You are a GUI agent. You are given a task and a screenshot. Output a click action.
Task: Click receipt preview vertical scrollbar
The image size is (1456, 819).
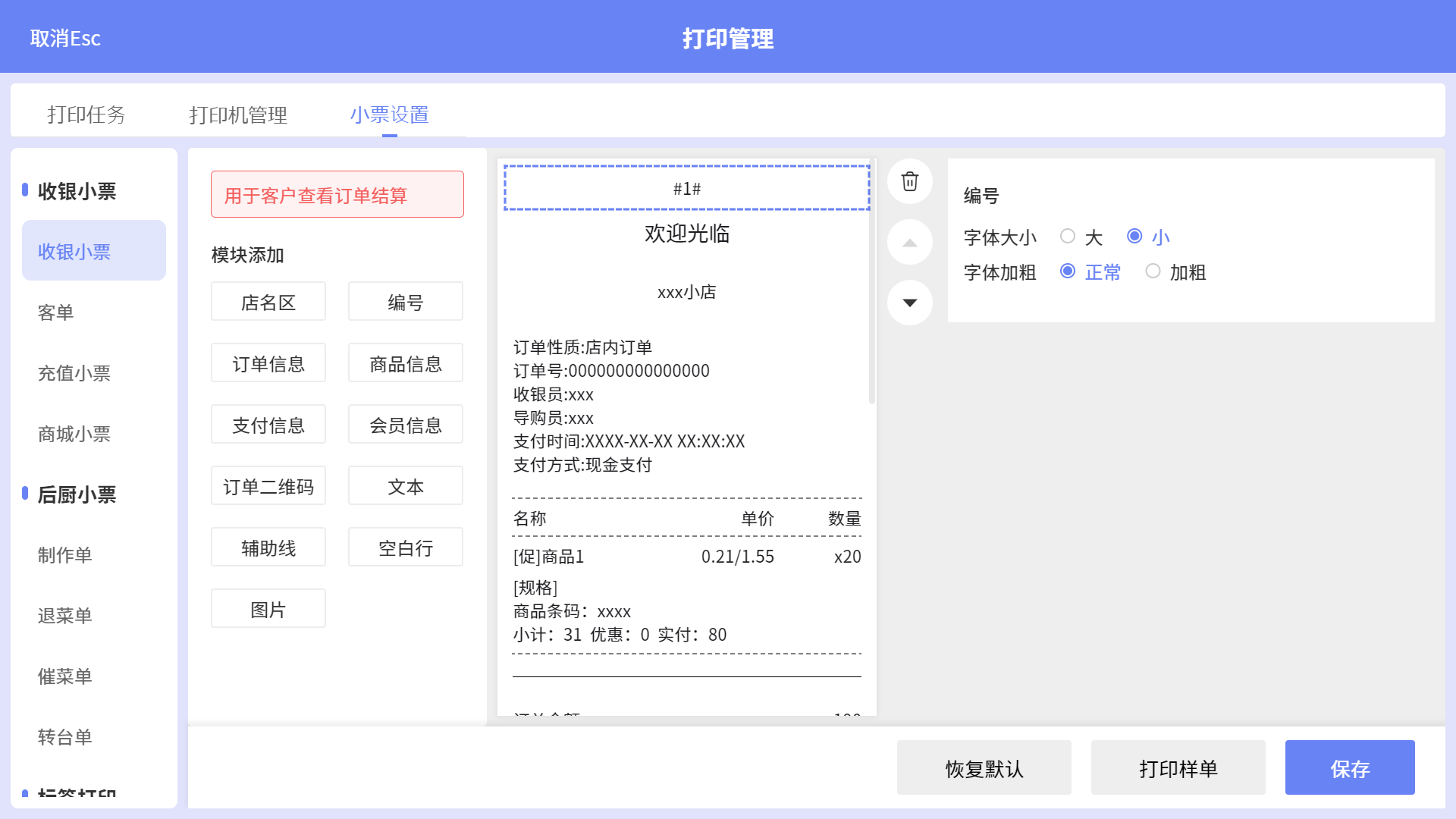tap(872, 281)
